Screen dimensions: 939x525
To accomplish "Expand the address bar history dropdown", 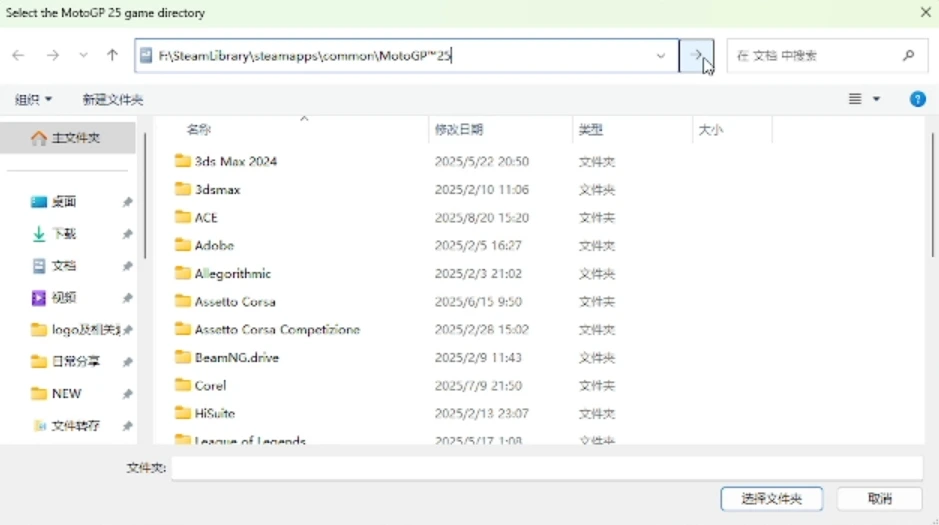I will (x=661, y=56).
